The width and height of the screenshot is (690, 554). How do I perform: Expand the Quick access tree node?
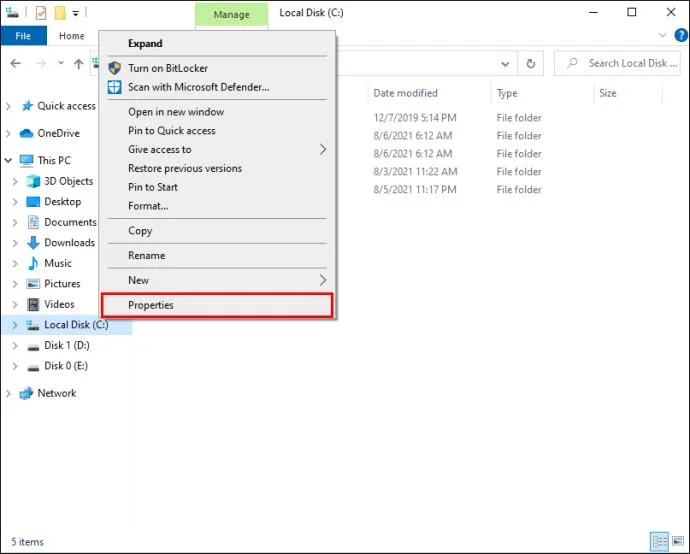click(8, 106)
